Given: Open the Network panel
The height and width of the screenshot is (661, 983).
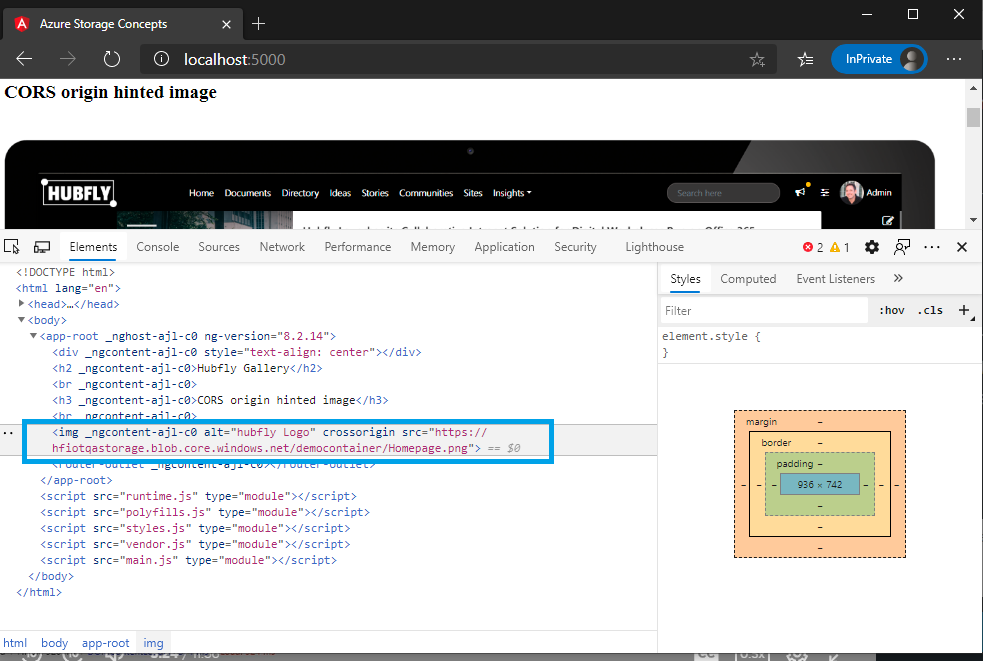Looking at the screenshot, I should (282, 247).
